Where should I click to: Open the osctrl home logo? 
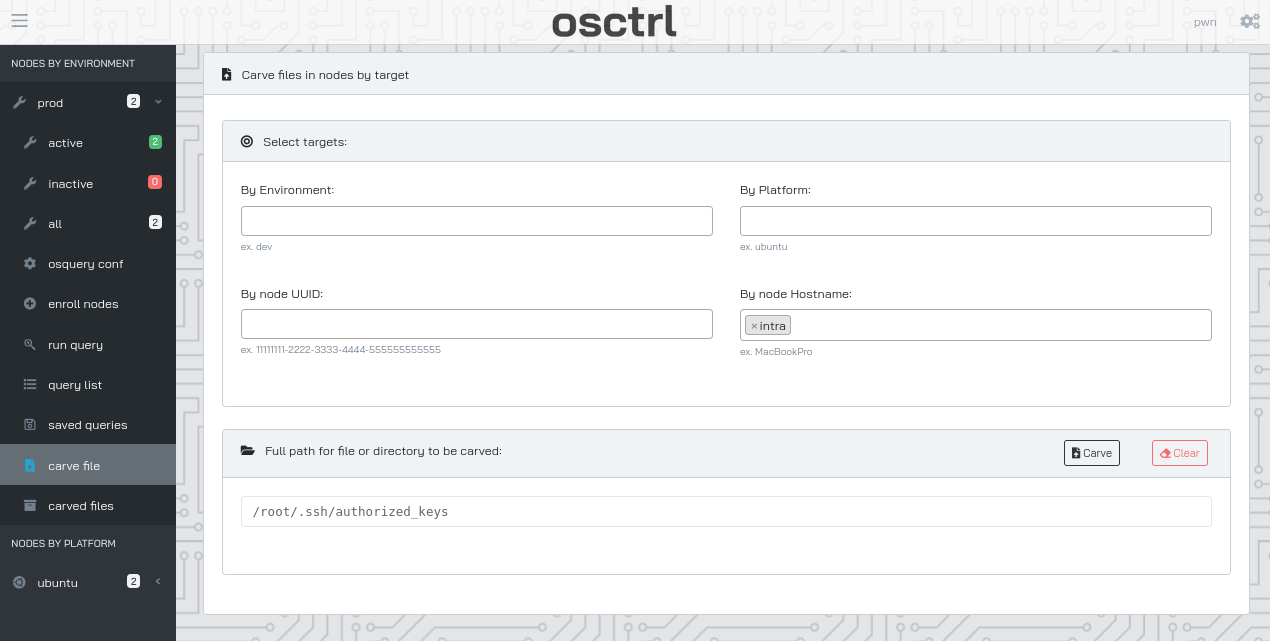(x=614, y=22)
